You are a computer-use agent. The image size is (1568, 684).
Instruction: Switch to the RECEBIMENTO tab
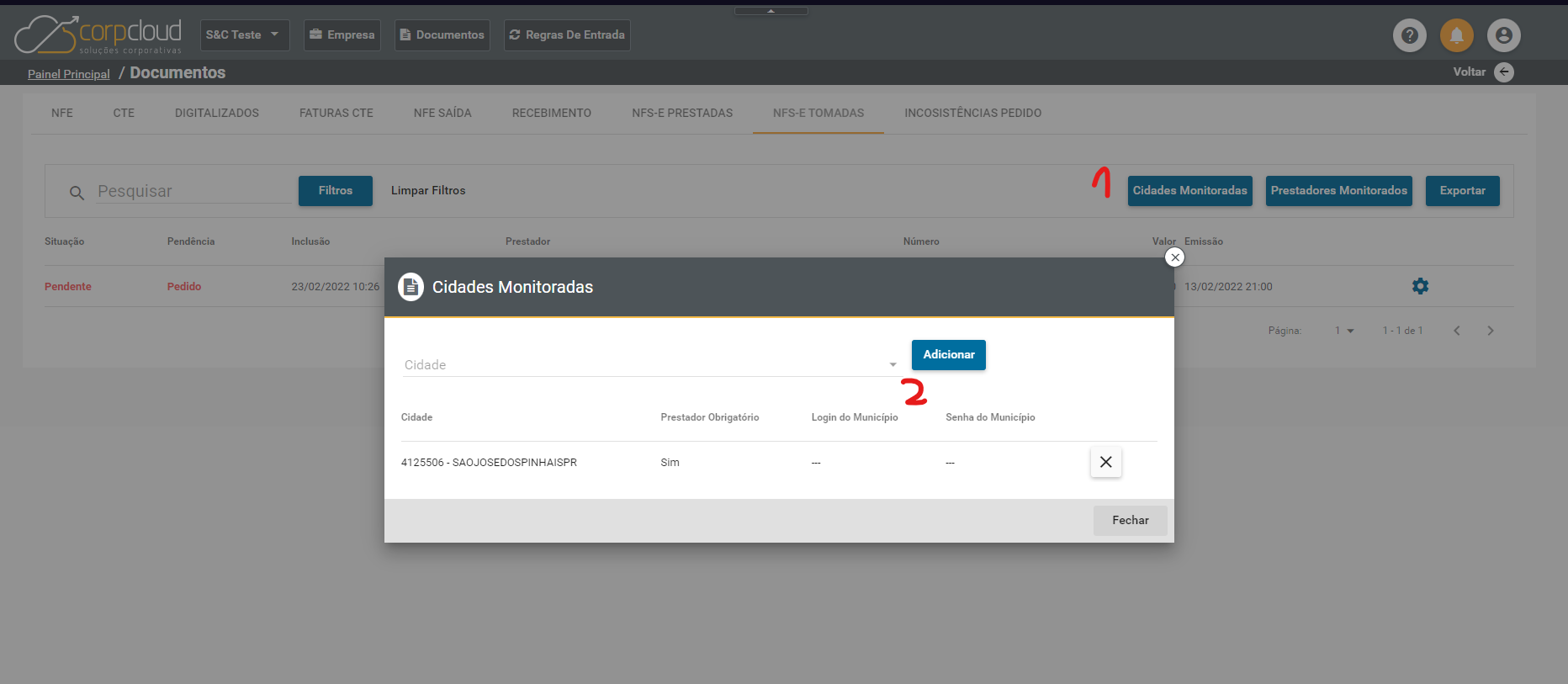552,113
